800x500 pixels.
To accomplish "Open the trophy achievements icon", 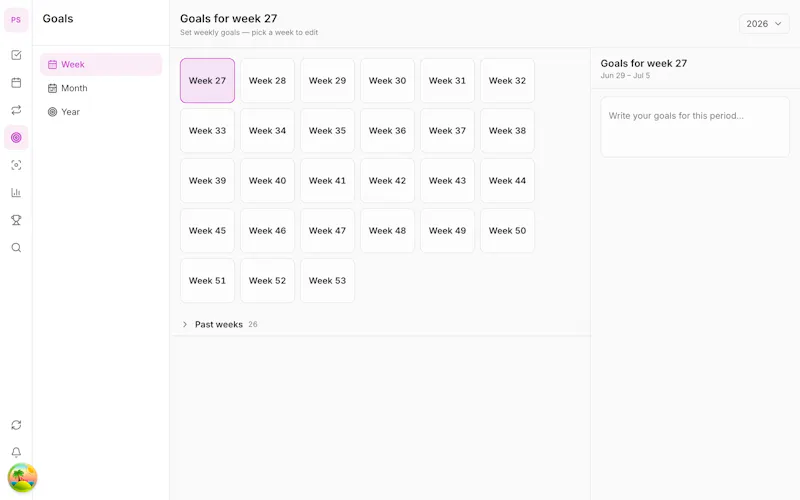I will click(x=16, y=220).
